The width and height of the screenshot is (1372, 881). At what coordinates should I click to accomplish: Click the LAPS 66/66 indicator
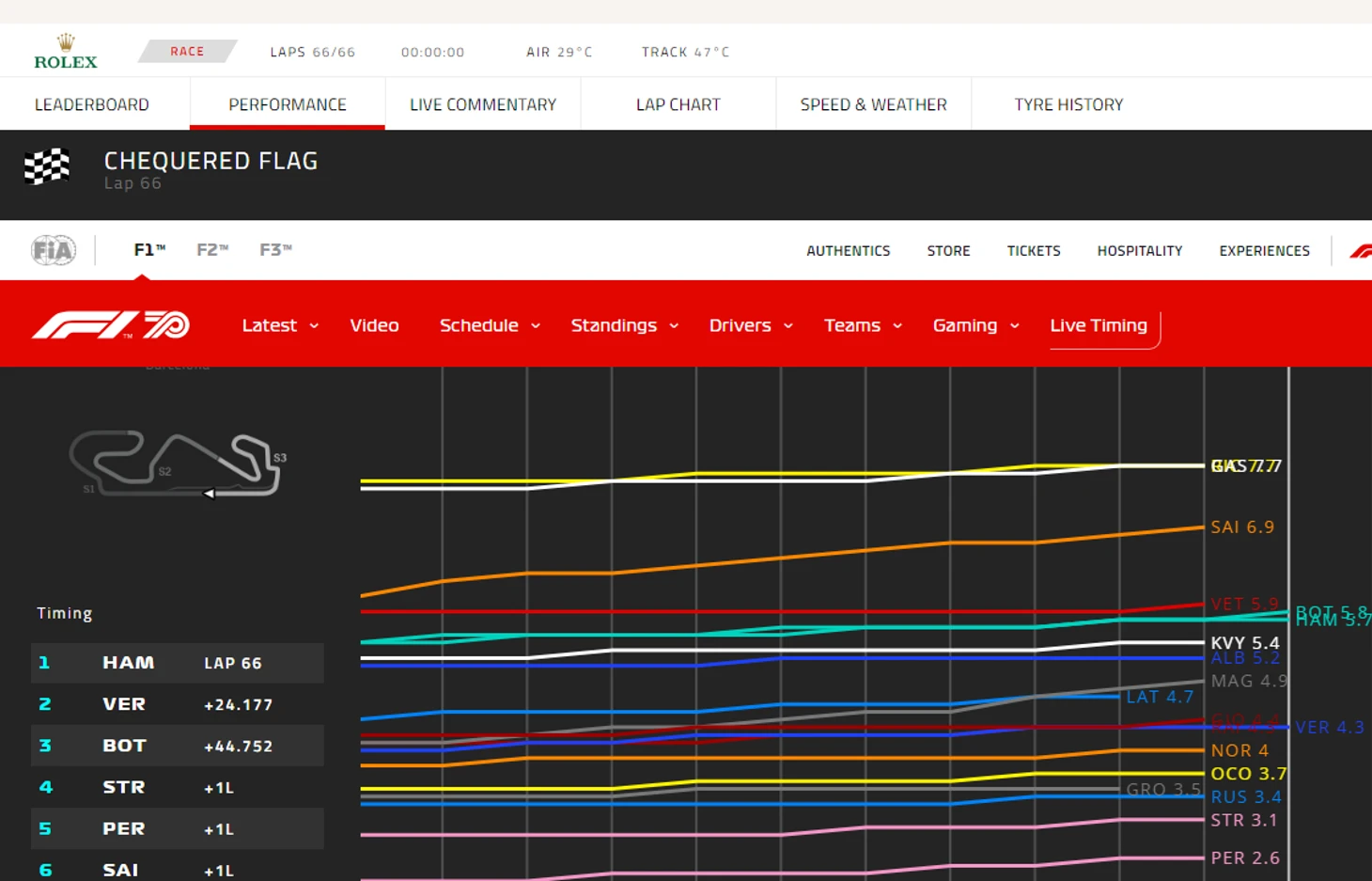coord(313,52)
